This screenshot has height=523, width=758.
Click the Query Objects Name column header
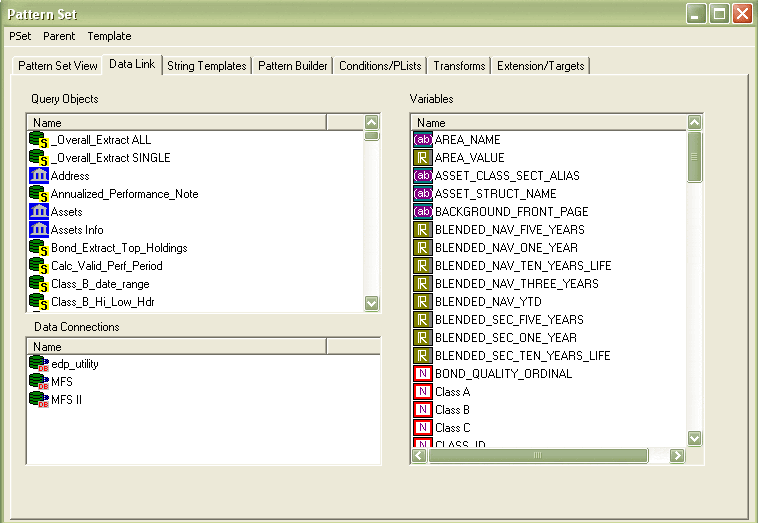coord(177,123)
